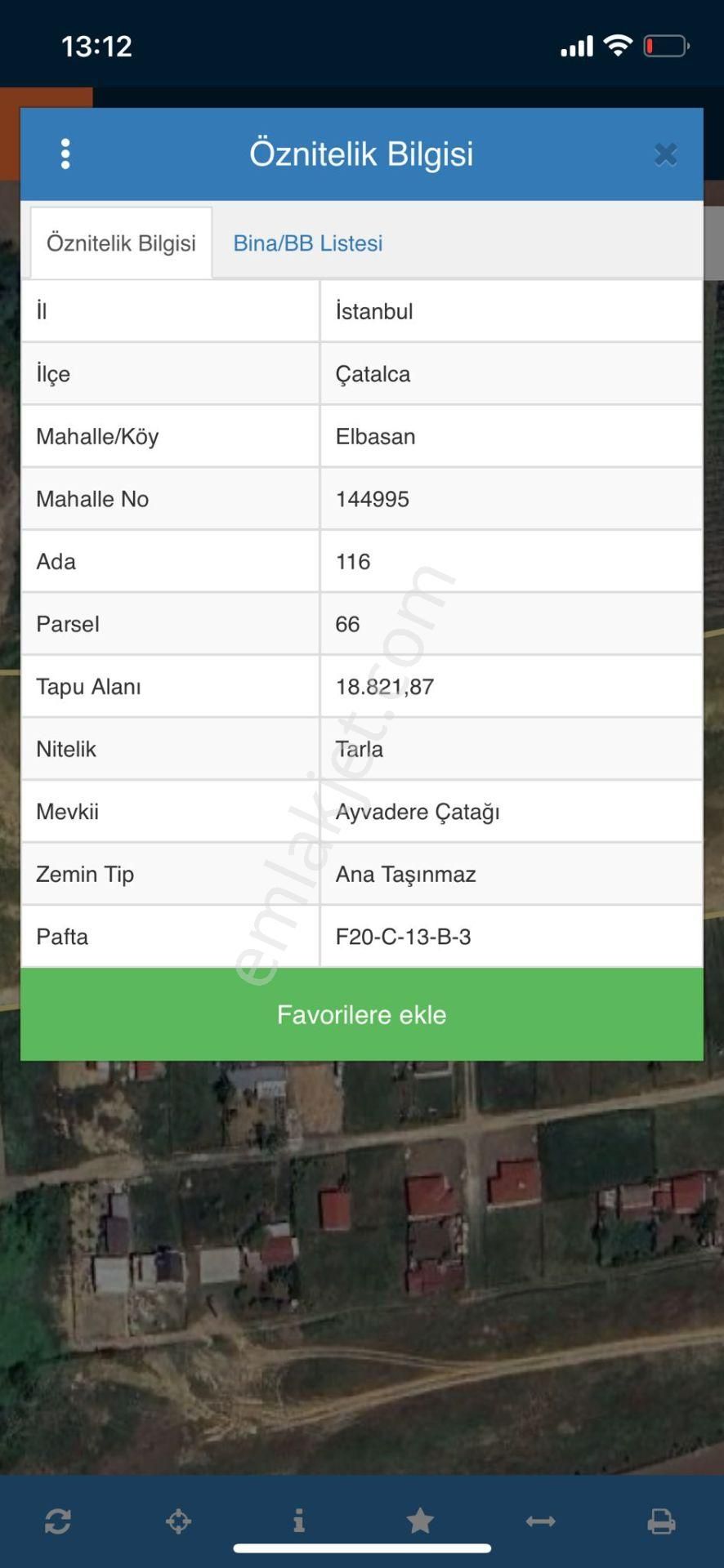Select the Öznitelik Bilgisi tab
Image resolution: width=724 pixels, height=1568 pixels.
coord(121,243)
